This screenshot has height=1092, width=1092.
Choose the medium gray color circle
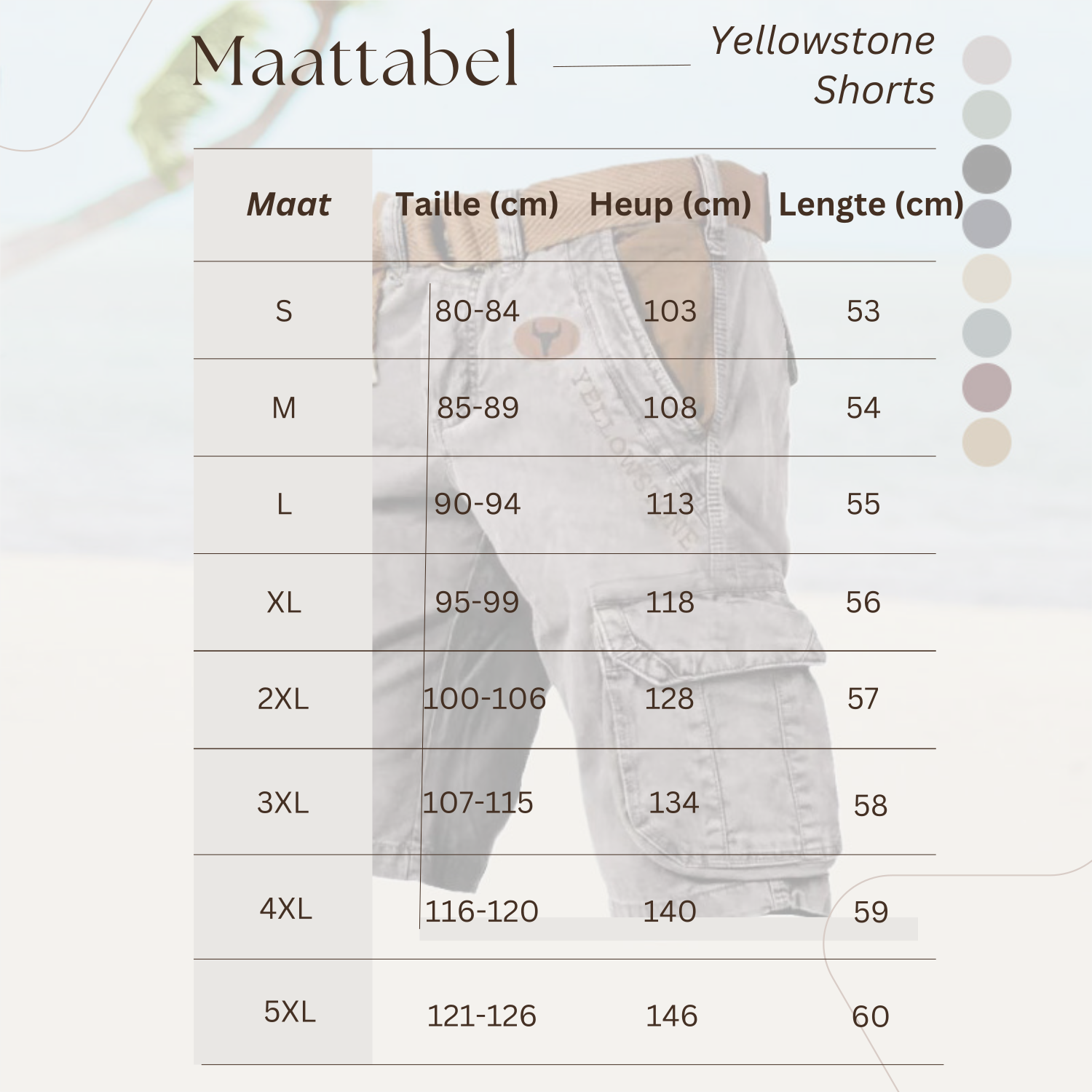(986, 169)
